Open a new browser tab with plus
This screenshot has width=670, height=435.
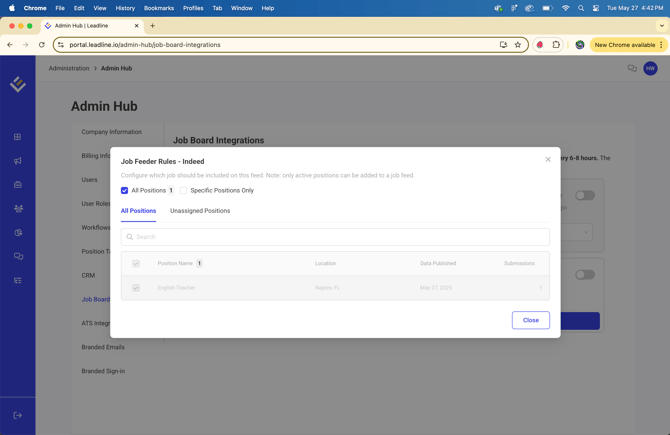(153, 26)
